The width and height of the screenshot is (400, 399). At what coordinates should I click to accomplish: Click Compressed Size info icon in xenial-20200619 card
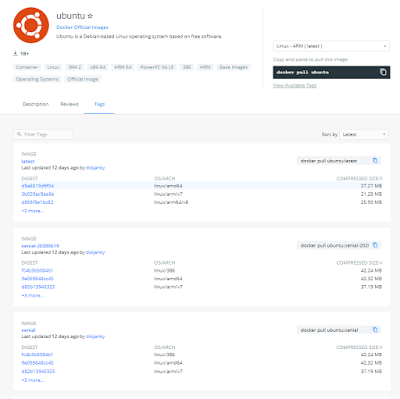tap(381, 263)
